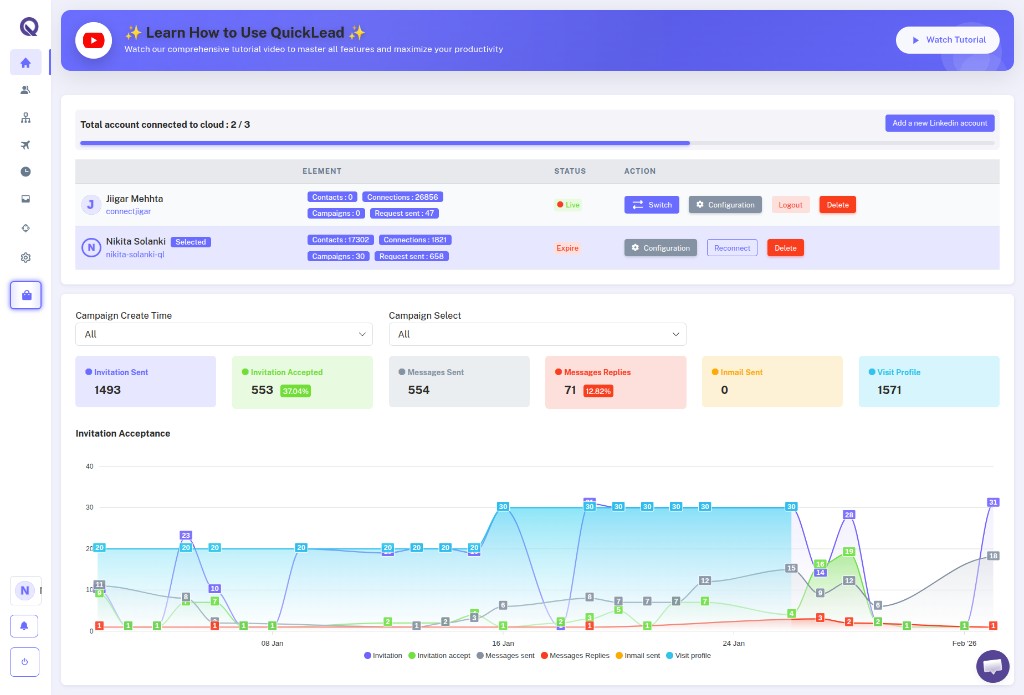Click Add a new LinkedIn account
The height and width of the screenshot is (695, 1024).
pyautogui.click(x=939, y=122)
